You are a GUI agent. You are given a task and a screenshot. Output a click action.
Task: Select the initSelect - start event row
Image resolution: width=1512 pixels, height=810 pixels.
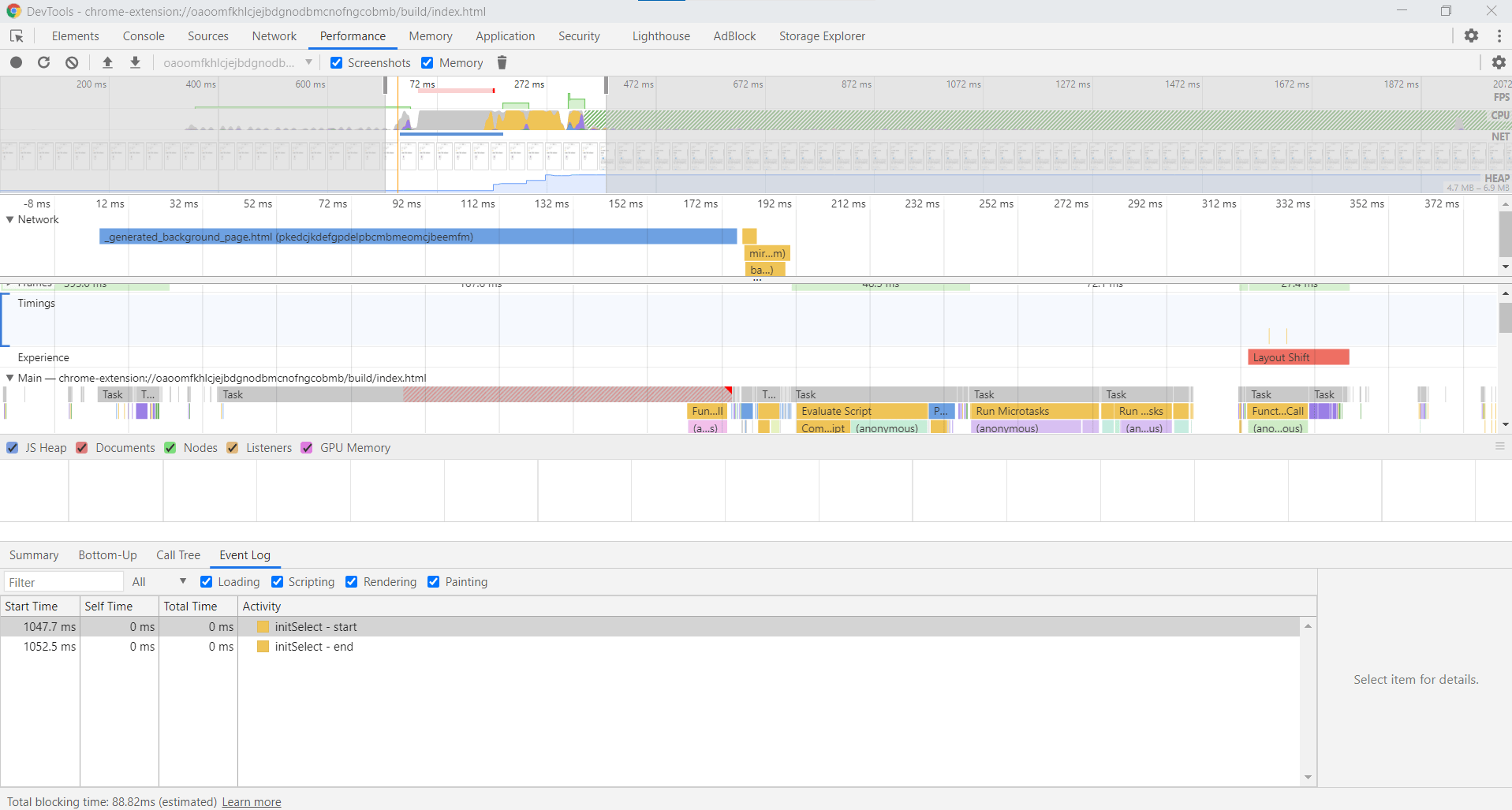[315, 626]
